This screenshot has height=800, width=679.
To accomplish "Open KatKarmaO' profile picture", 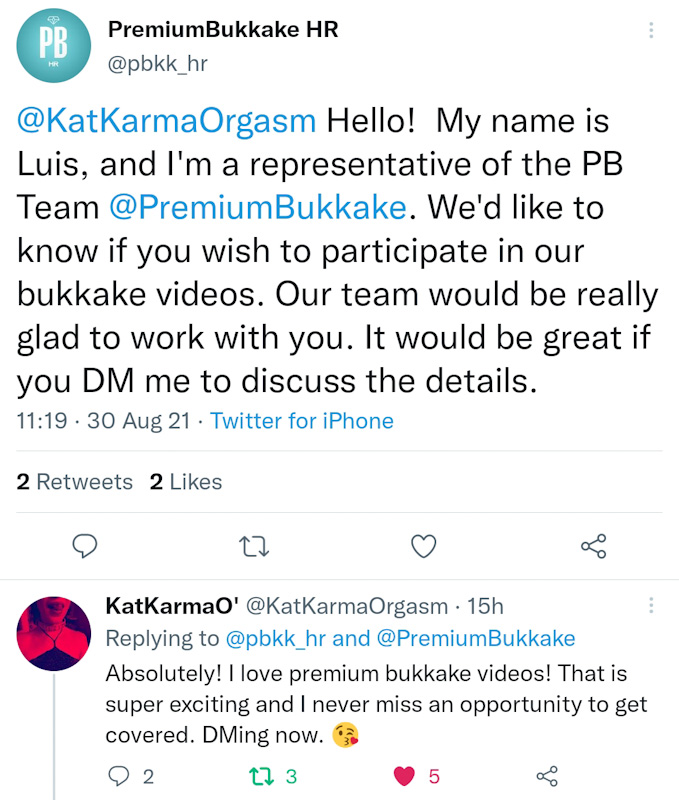I will click(x=52, y=632).
